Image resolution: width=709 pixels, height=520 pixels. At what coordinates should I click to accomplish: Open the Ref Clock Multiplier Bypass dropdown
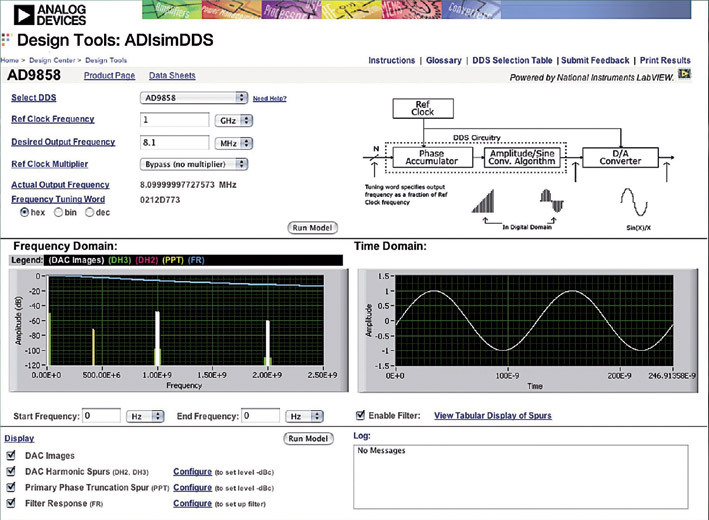click(194, 164)
